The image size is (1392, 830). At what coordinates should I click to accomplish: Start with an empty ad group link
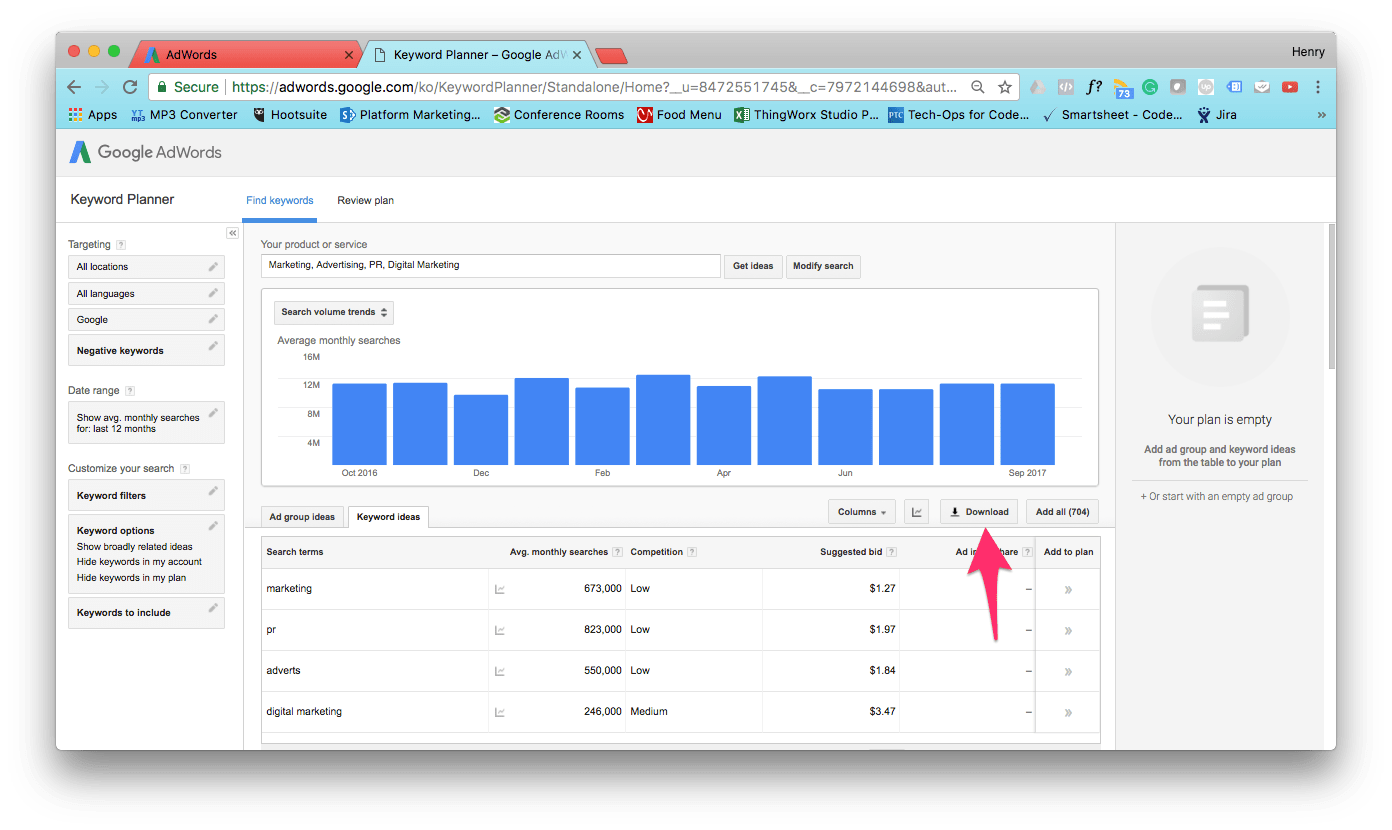point(1217,497)
